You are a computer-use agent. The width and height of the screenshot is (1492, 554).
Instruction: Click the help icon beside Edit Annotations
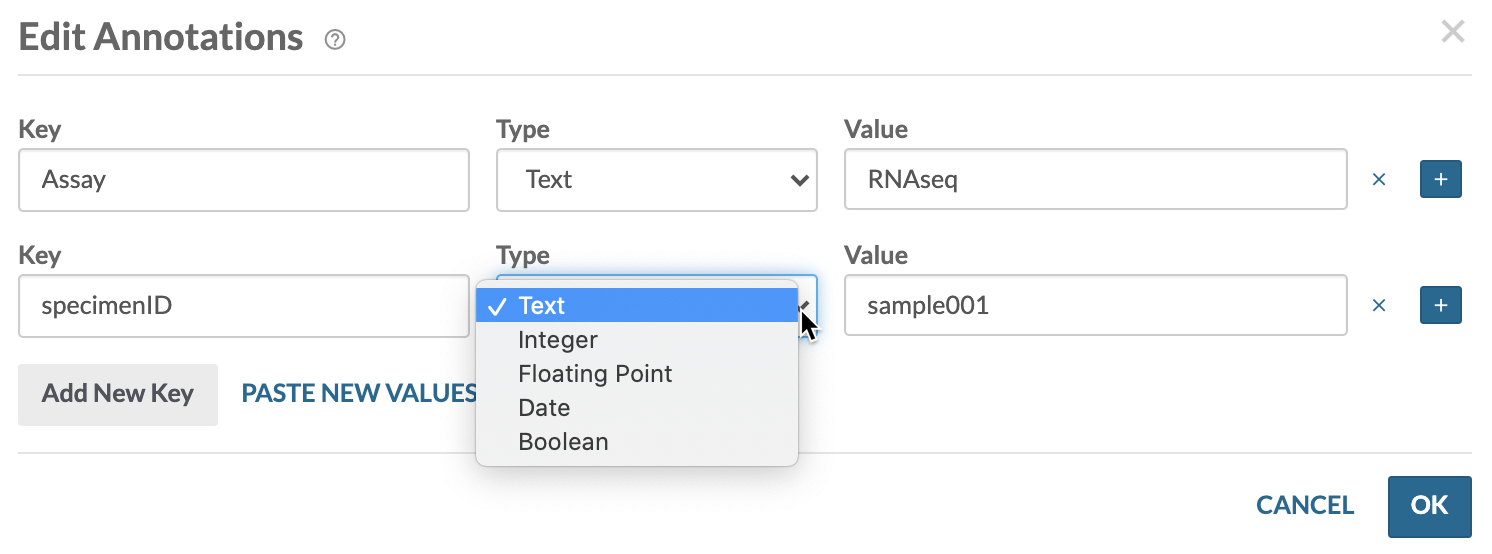336,40
